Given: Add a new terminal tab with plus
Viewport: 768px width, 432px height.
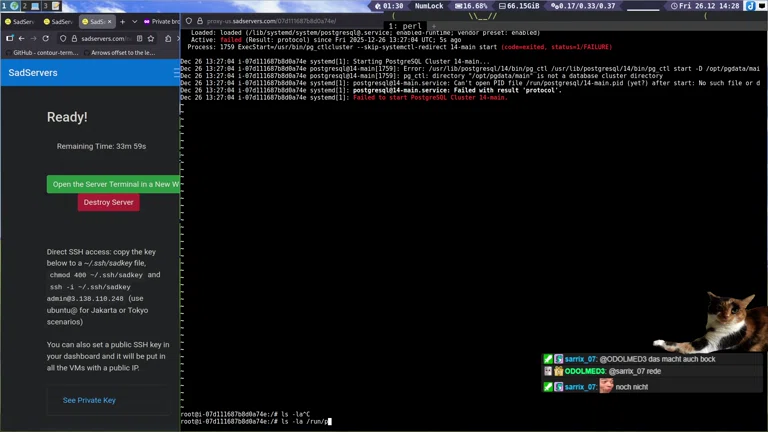Looking at the screenshot, I should point(433,26).
